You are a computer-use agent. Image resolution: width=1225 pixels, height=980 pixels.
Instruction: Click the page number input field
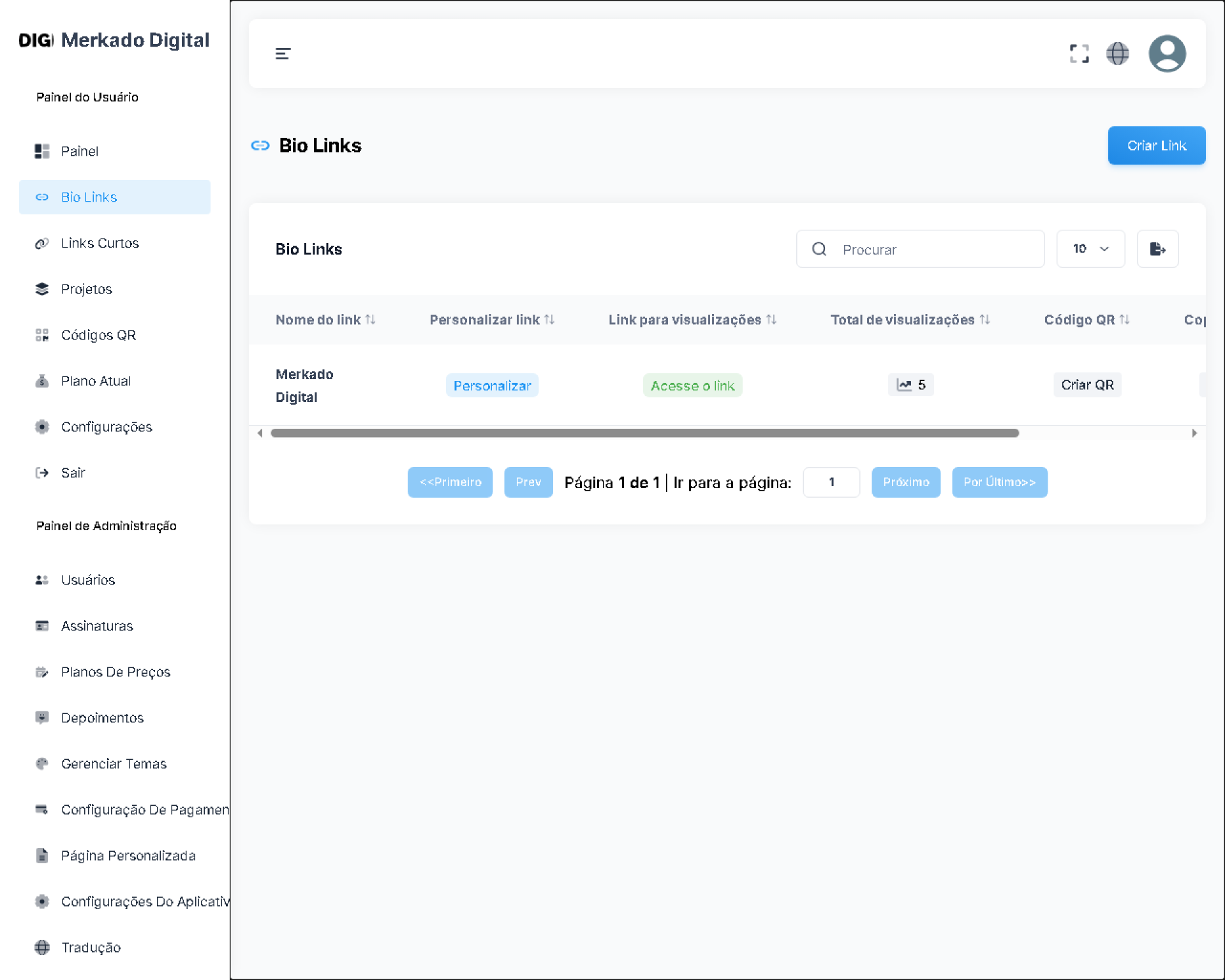point(831,482)
